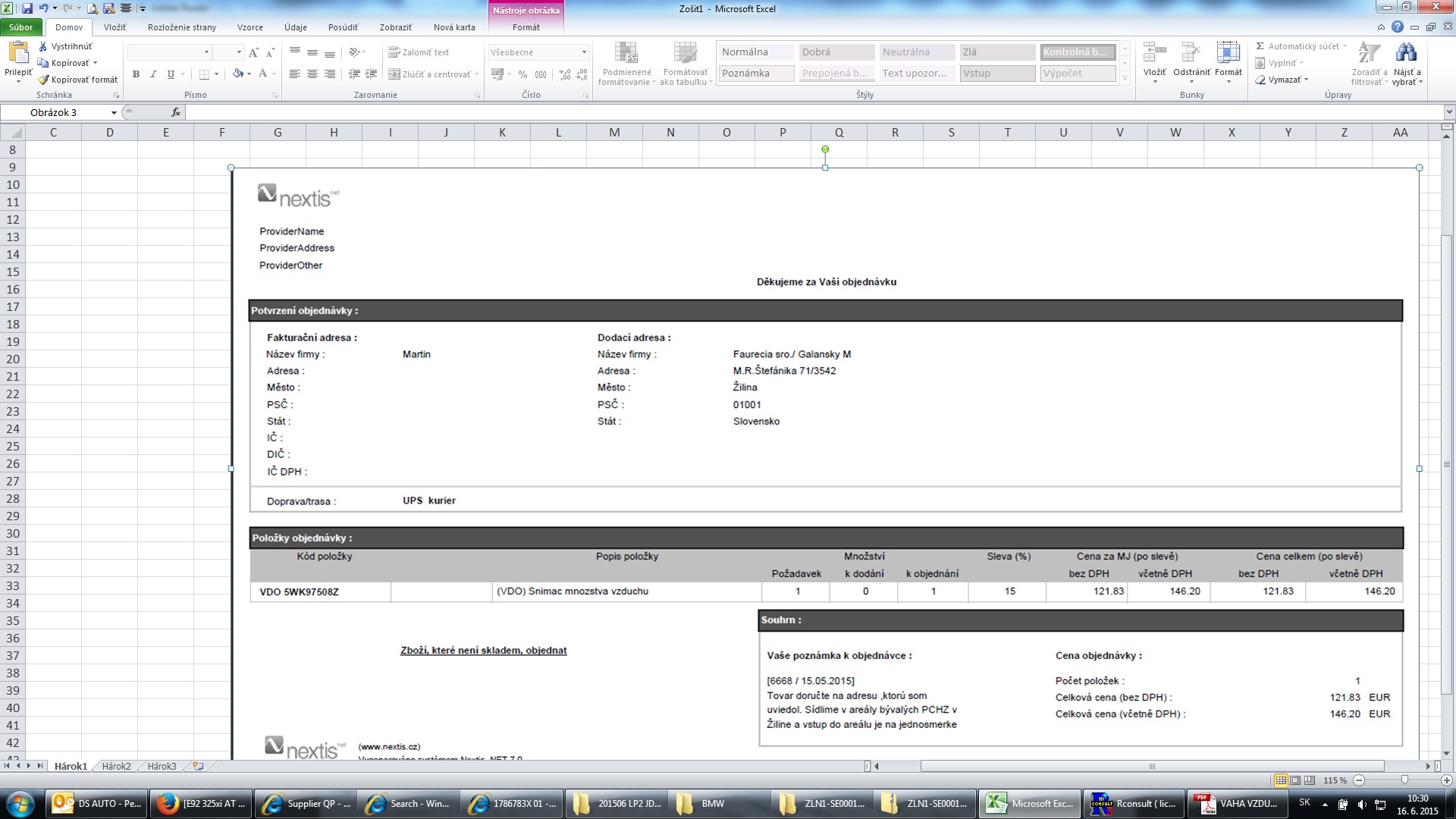Click Kopírovať formát paintbrush
The height and width of the screenshot is (819, 1456).
coord(43,80)
